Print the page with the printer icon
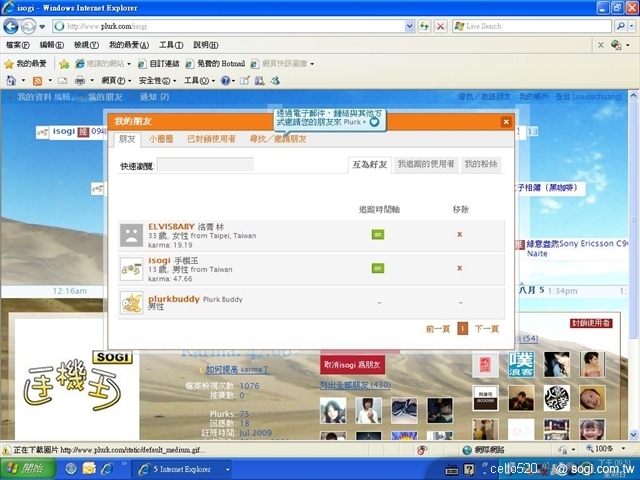 80,81
